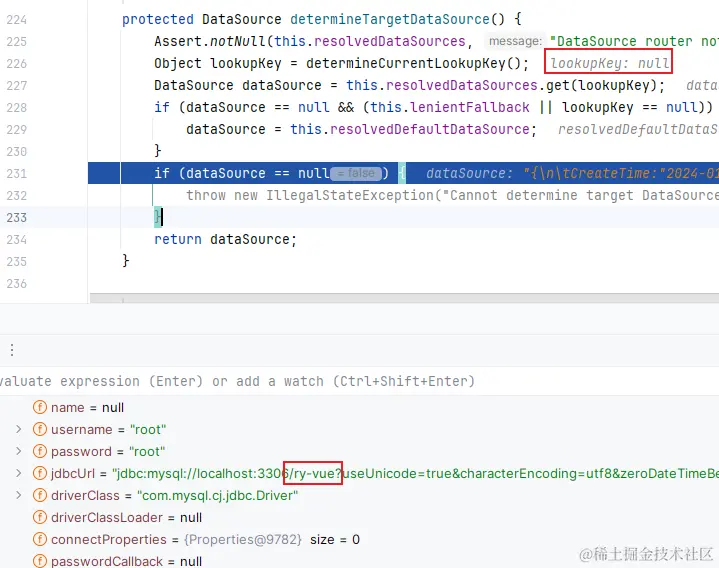Click the '= false' inline evaluation hint

coord(356,173)
